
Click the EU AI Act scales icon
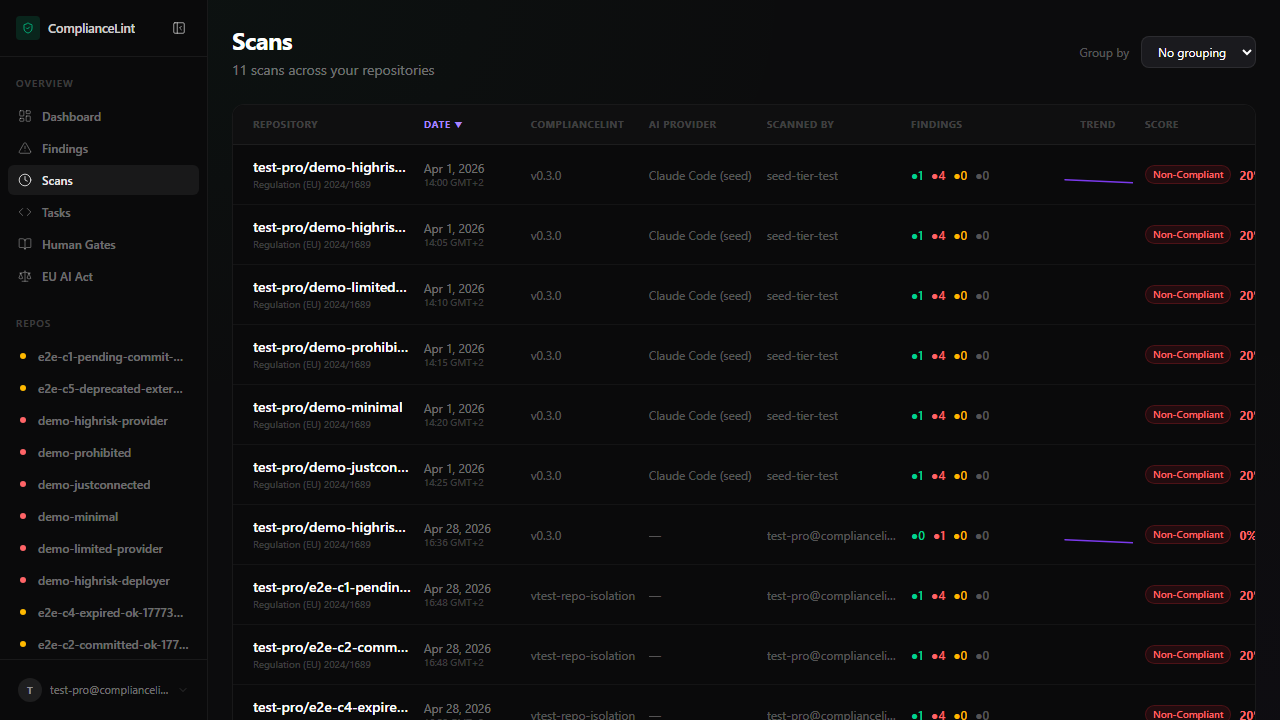(x=26, y=277)
